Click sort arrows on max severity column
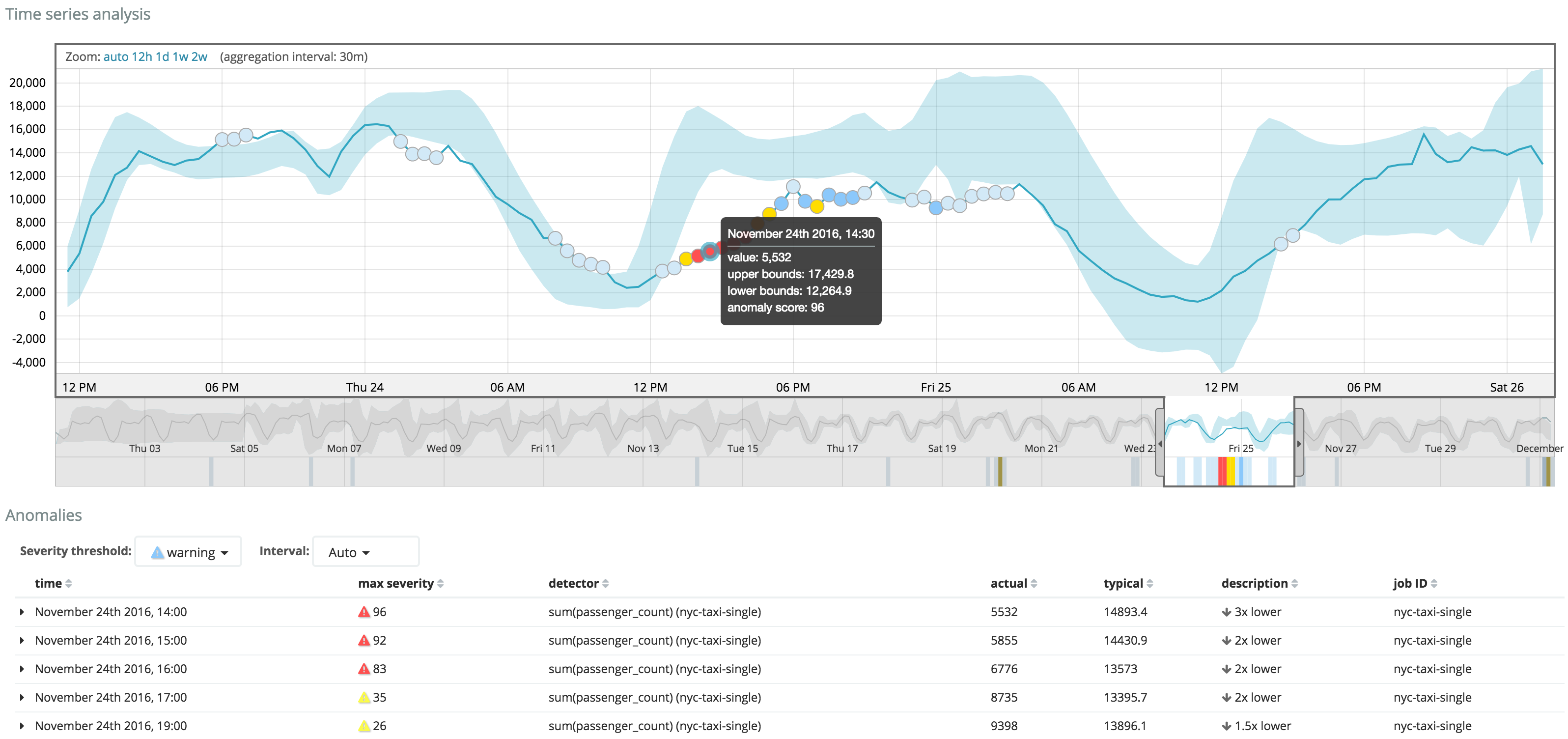This screenshot has height=739, width=1568. [x=441, y=584]
